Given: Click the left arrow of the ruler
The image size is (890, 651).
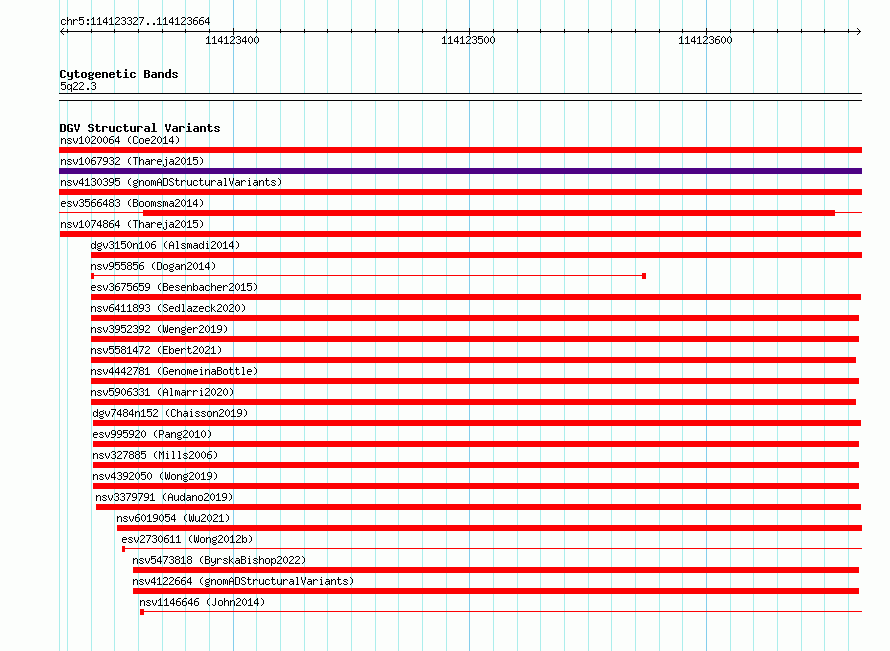Looking at the screenshot, I should tap(63, 31).
